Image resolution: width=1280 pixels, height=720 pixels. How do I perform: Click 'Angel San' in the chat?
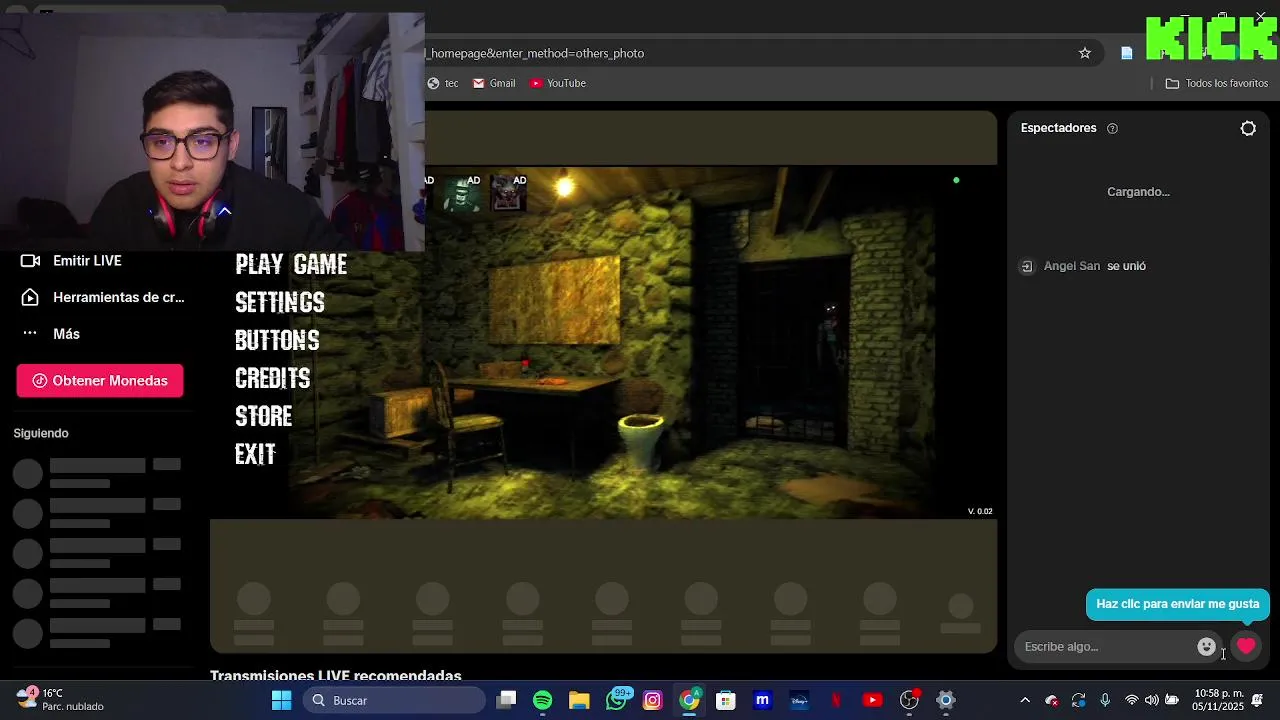pyautogui.click(x=1072, y=266)
